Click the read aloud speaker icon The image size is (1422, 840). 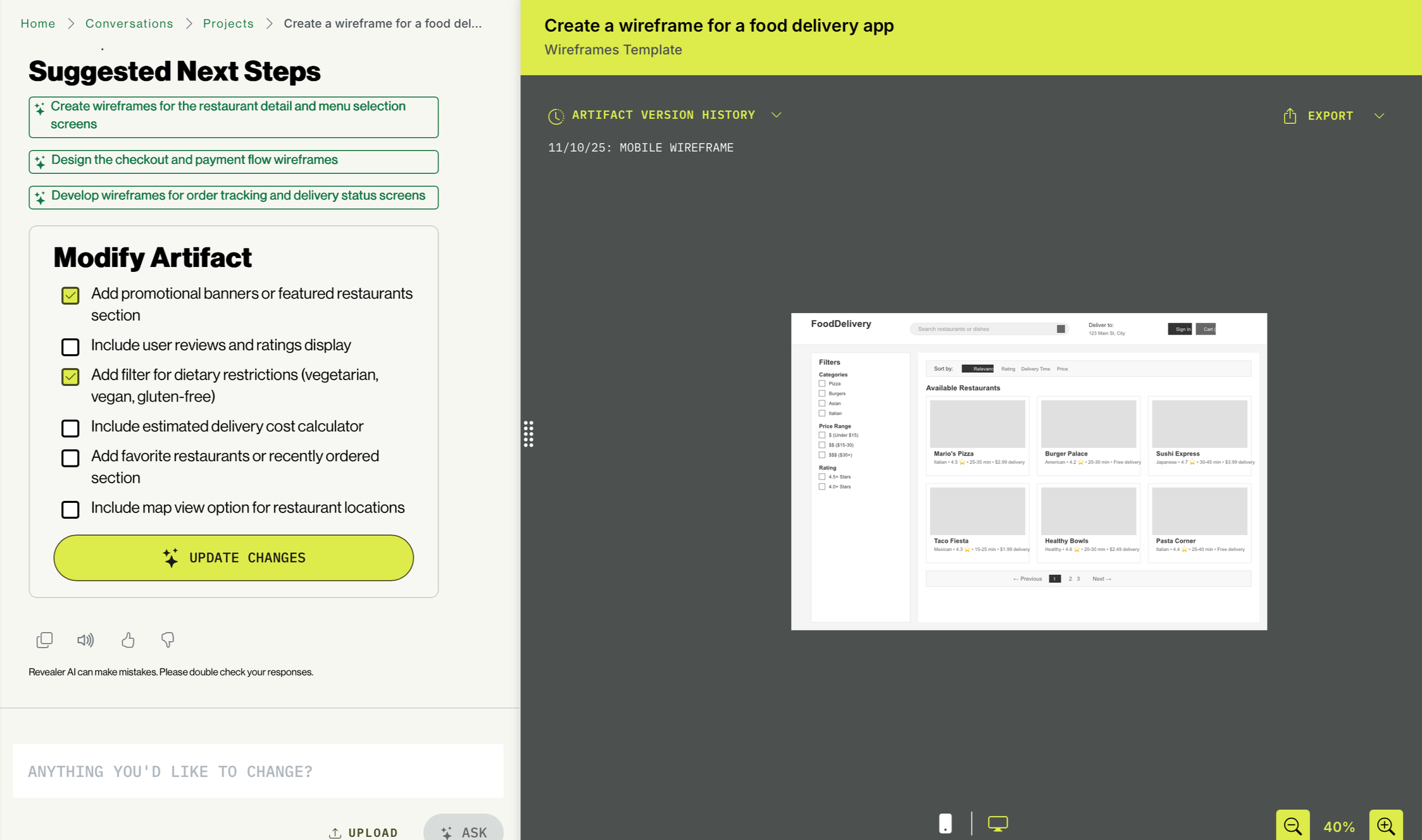pos(85,640)
